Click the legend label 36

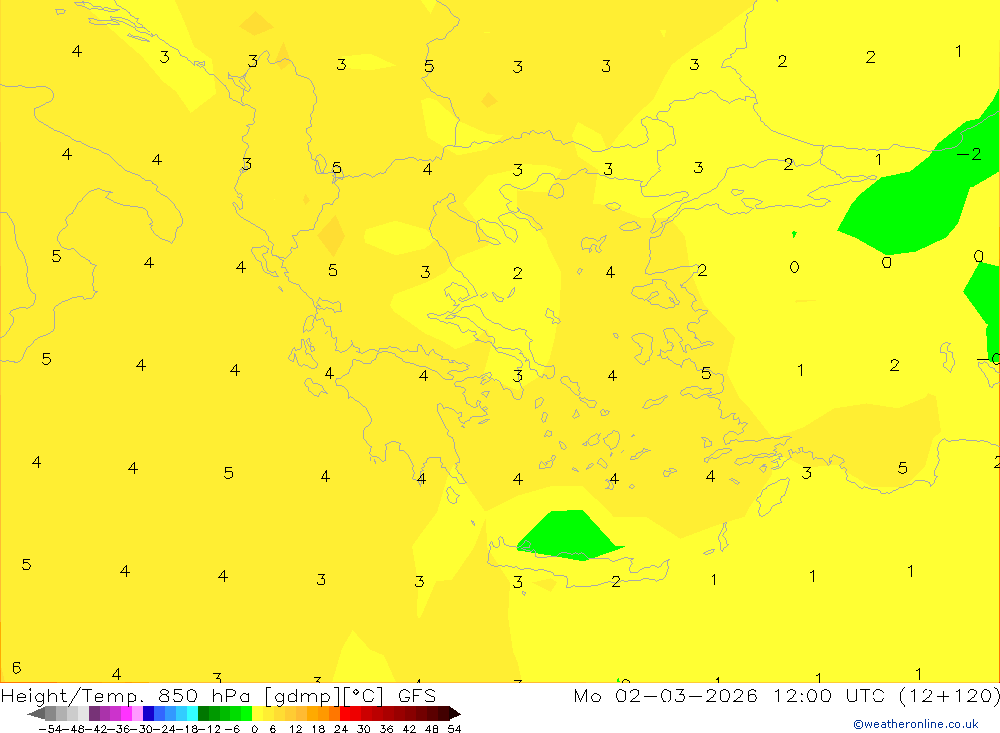click(386, 729)
